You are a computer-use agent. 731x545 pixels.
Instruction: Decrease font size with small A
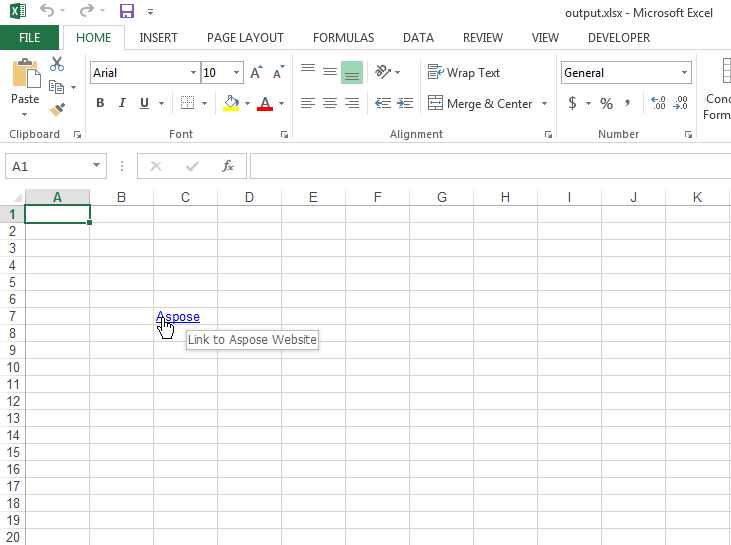(x=278, y=72)
